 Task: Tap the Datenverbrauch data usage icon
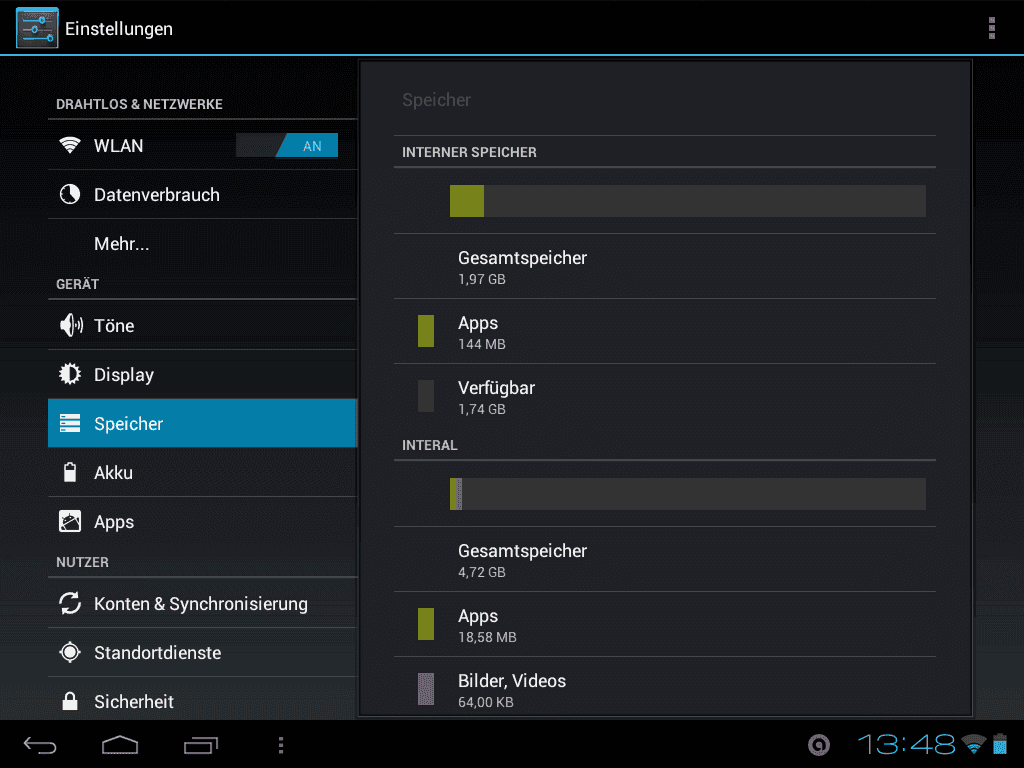pyautogui.click(x=70, y=194)
